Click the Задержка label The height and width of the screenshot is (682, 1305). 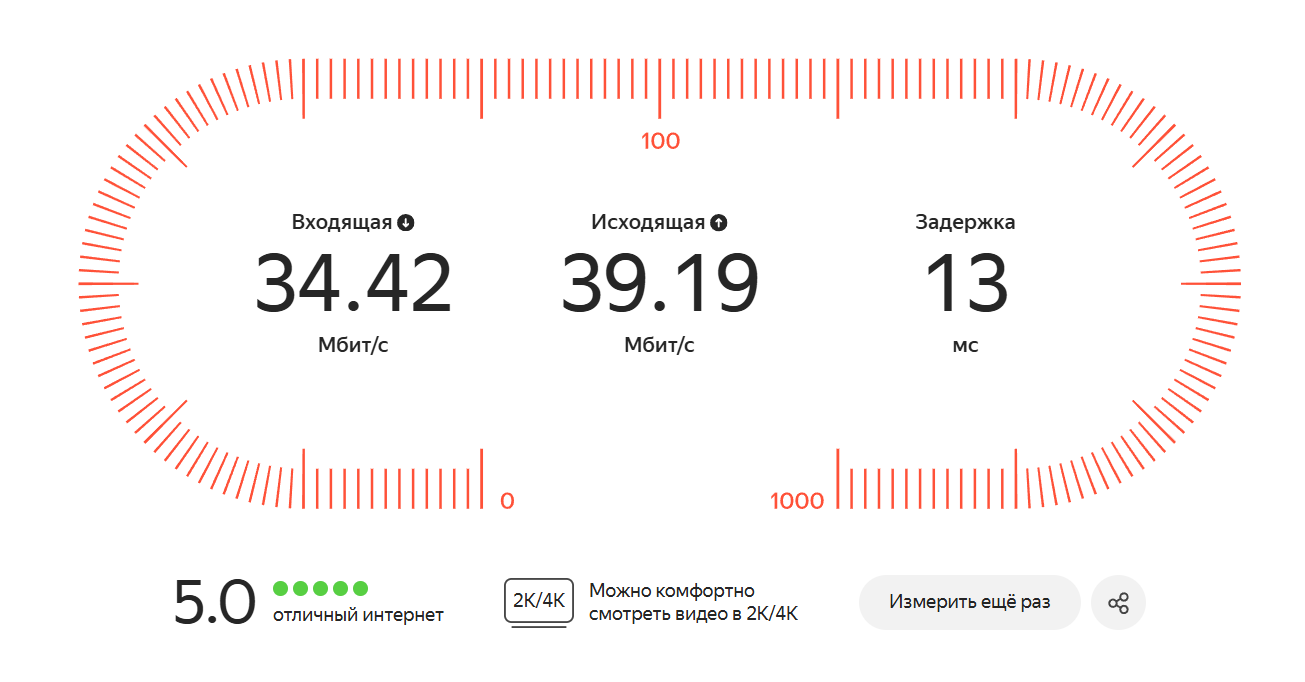pos(965,222)
